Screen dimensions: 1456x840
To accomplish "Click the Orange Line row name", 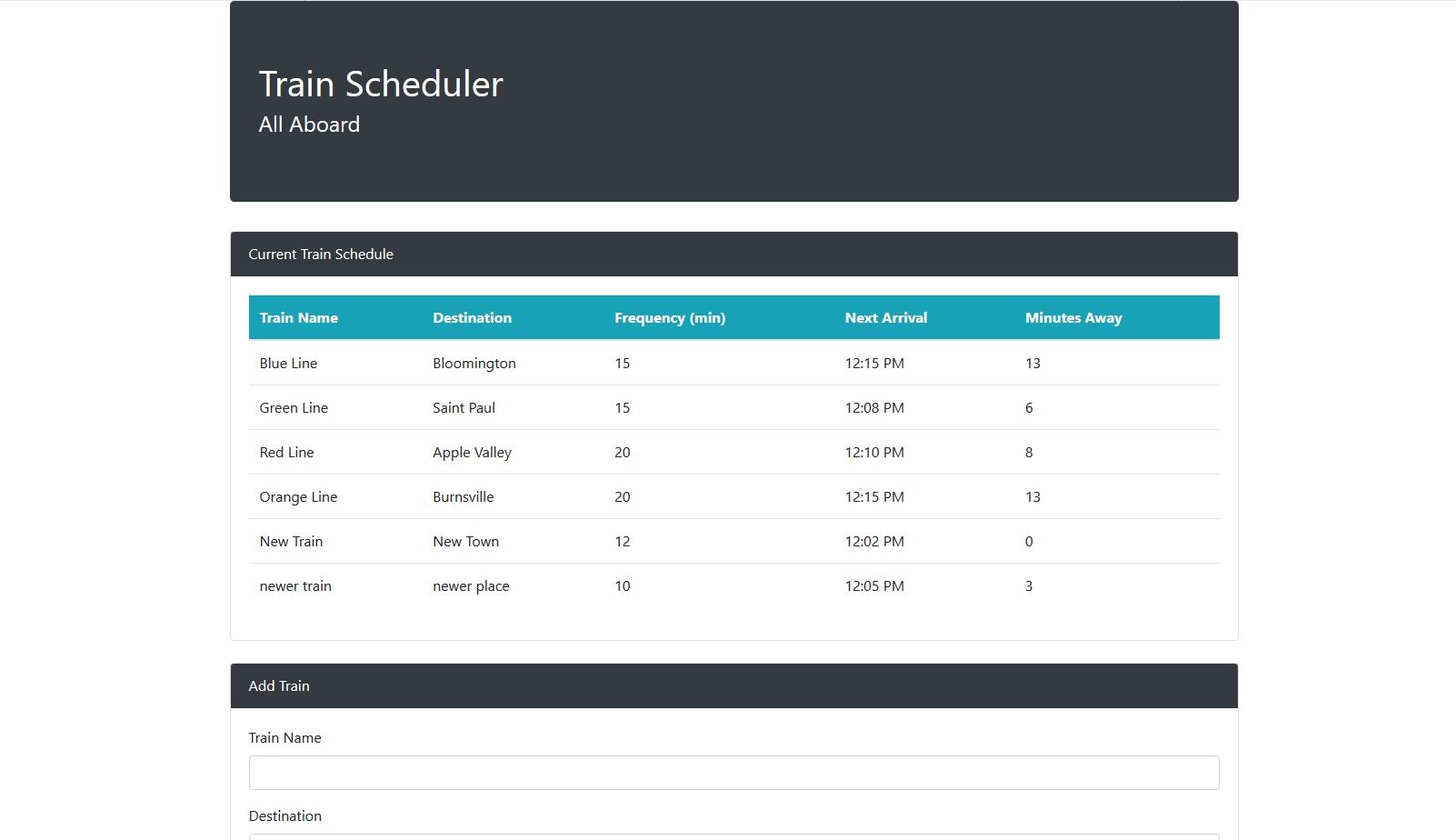I will 298,497.
